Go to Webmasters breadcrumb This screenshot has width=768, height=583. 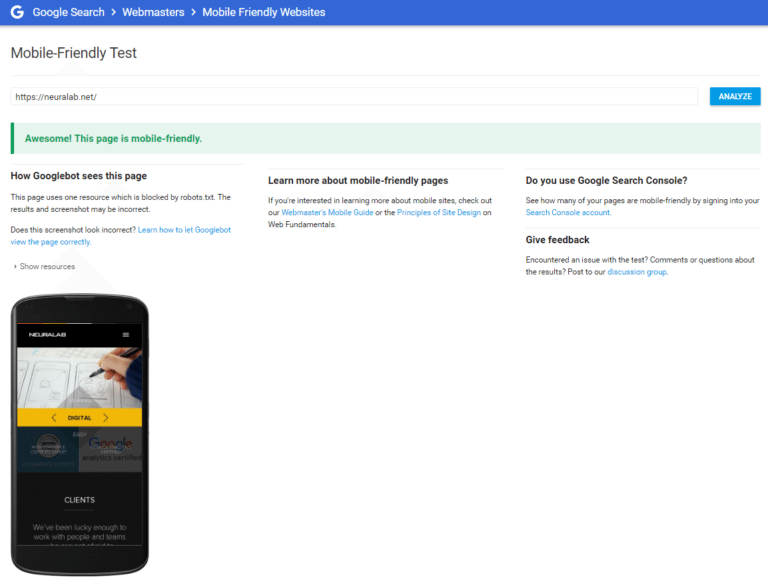click(x=153, y=12)
